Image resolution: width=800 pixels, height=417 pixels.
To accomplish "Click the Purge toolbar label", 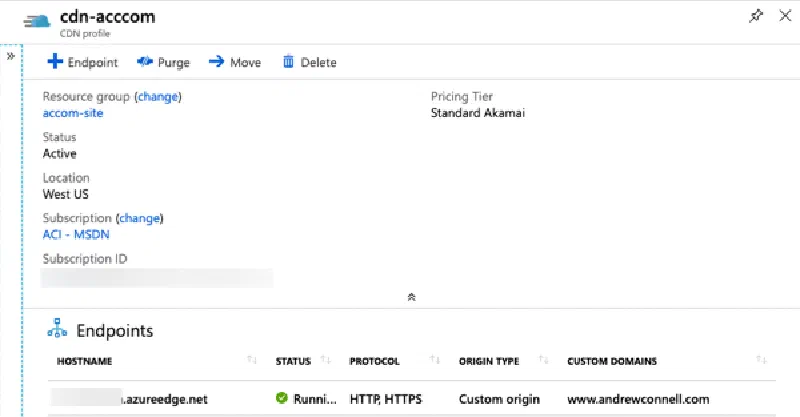I will point(173,62).
